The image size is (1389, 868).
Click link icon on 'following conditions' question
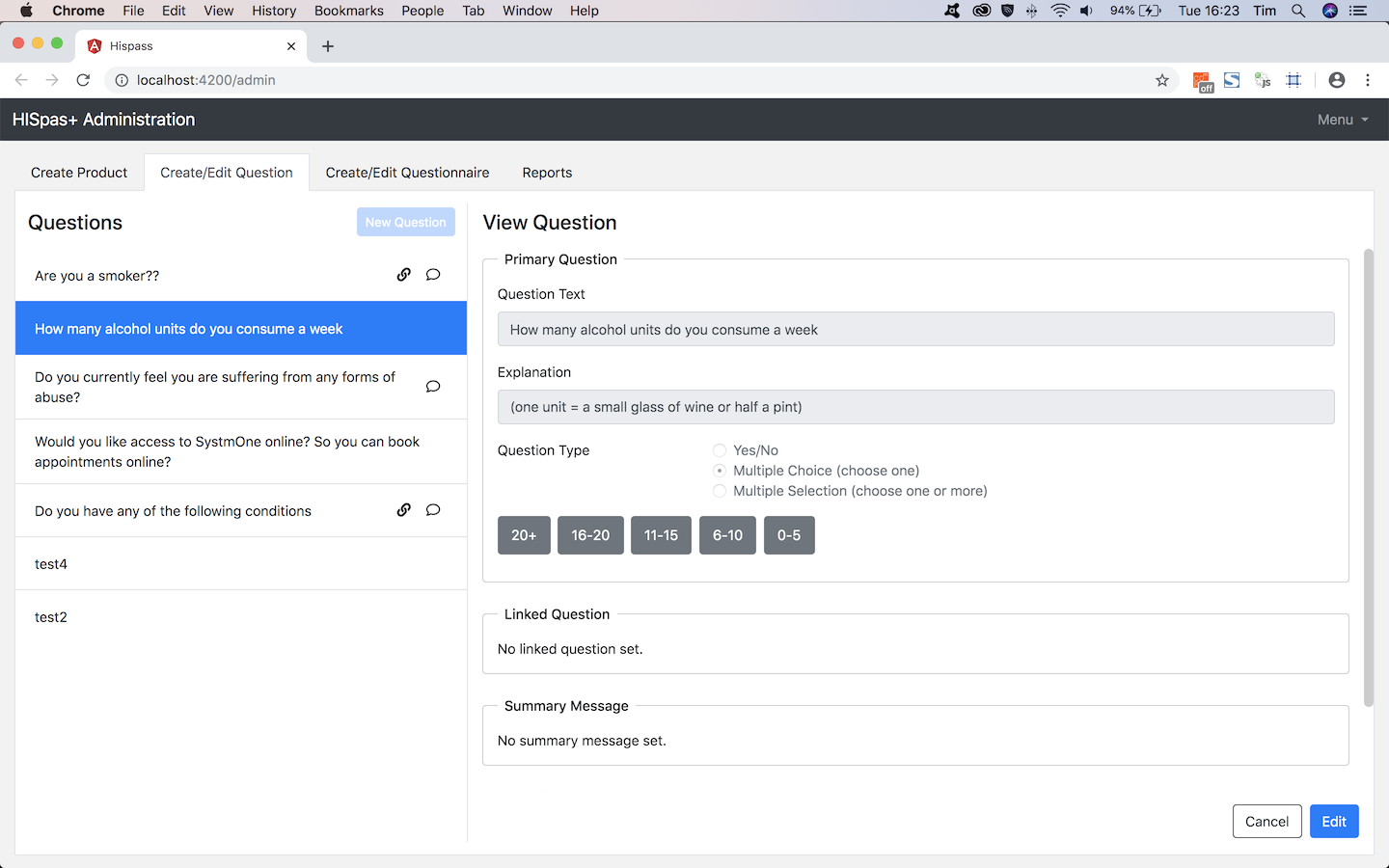pyautogui.click(x=403, y=510)
